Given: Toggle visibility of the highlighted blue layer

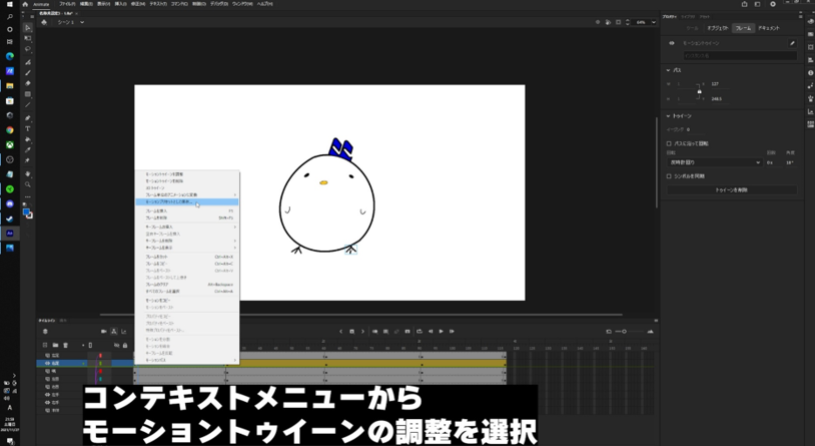Looking at the screenshot, I should [47, 363].
